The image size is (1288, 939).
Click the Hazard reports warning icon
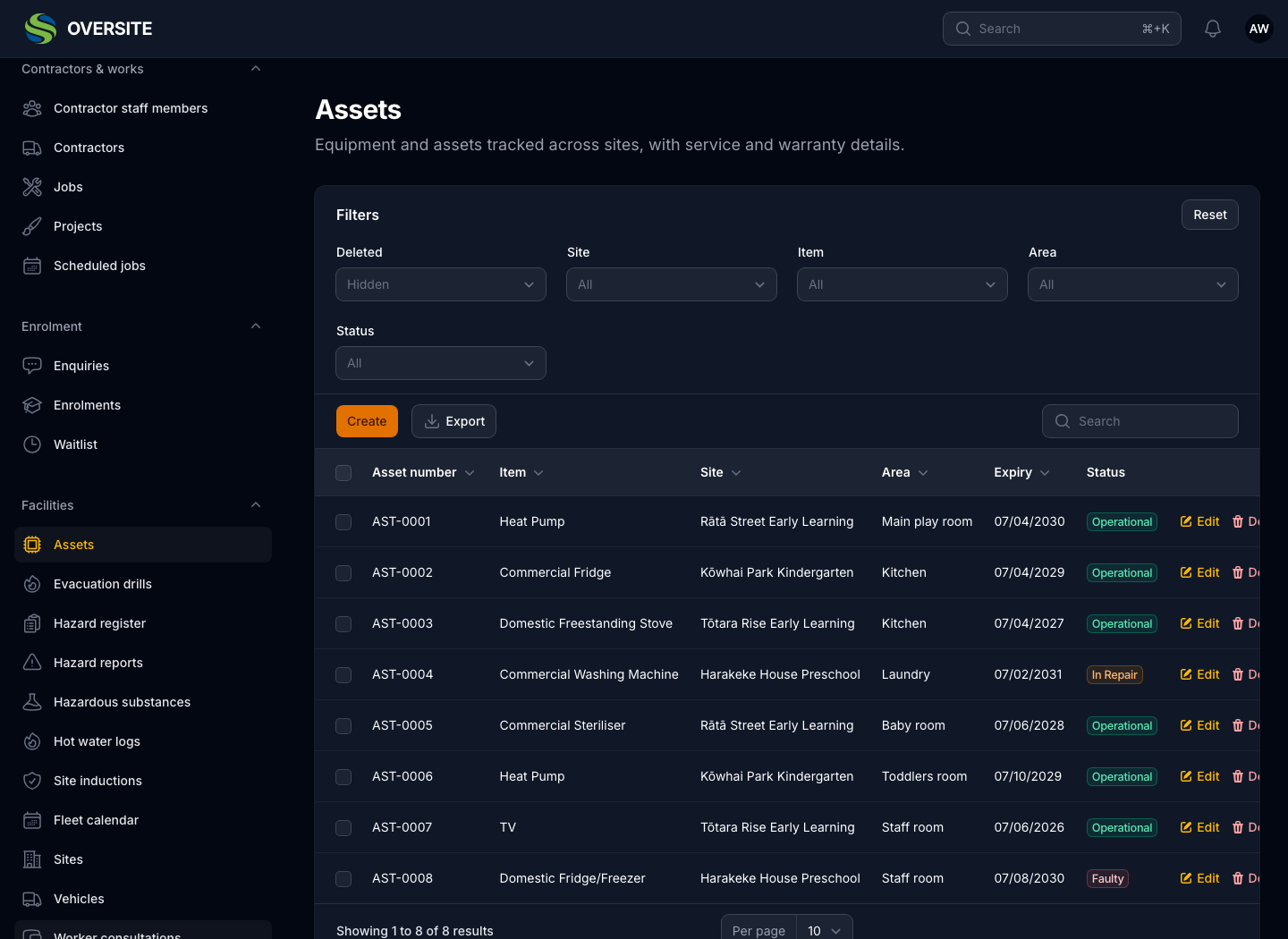coord(32,663)
